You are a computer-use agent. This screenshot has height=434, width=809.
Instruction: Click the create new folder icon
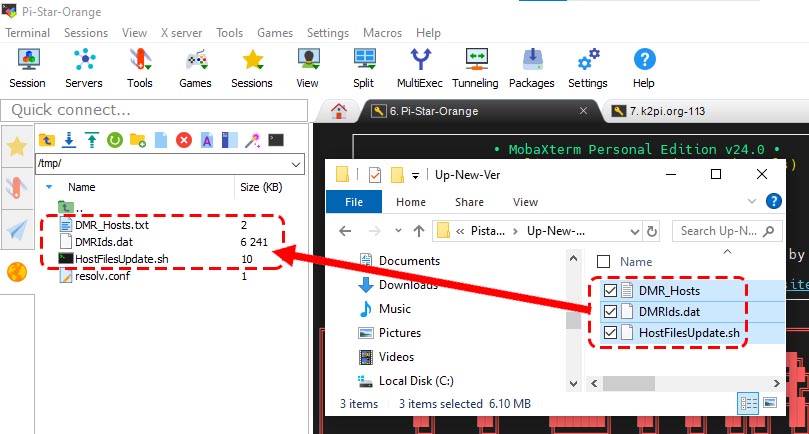click(137, 139)
